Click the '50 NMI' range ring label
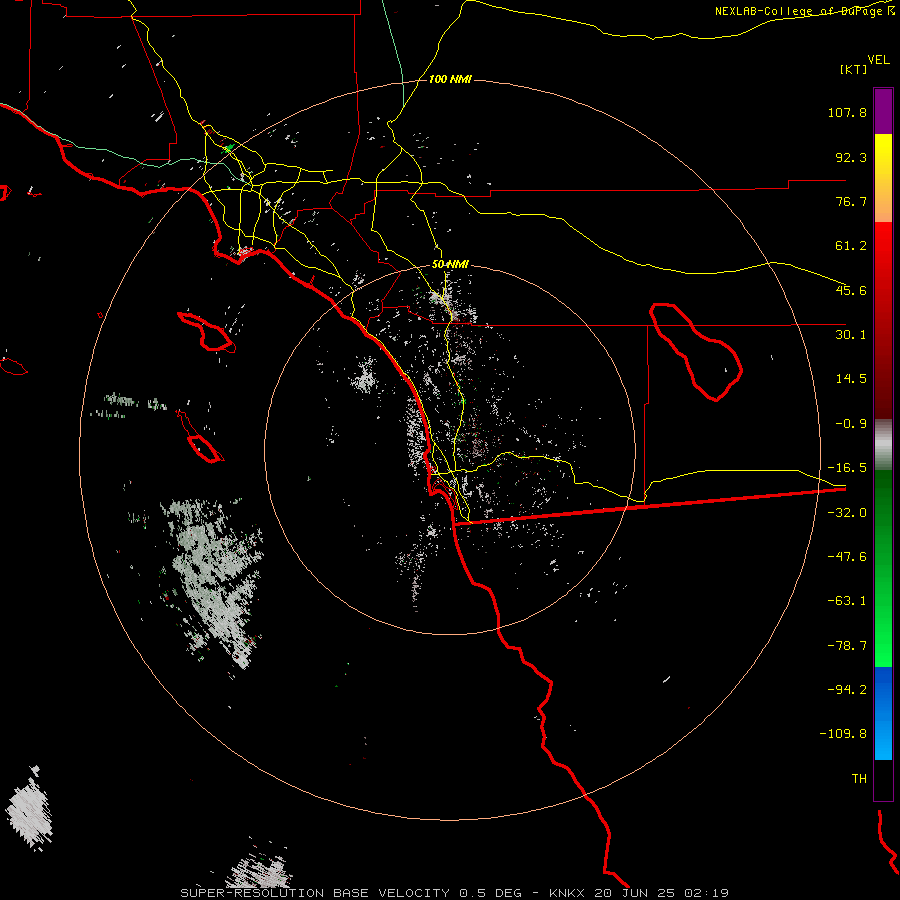Viewport: 900px width, 900px height. [x=450, y=264]
